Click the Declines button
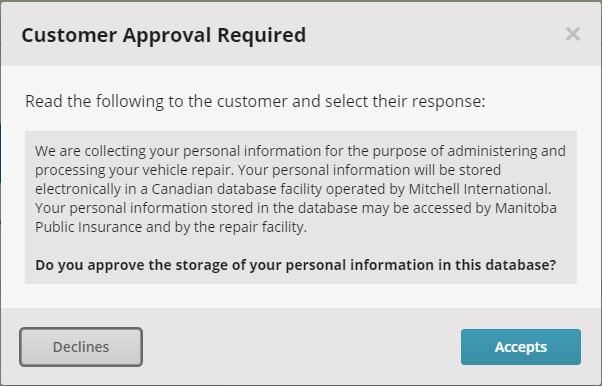Image resolution: width=602 pixels, height=386 pixels. [81, 347]
